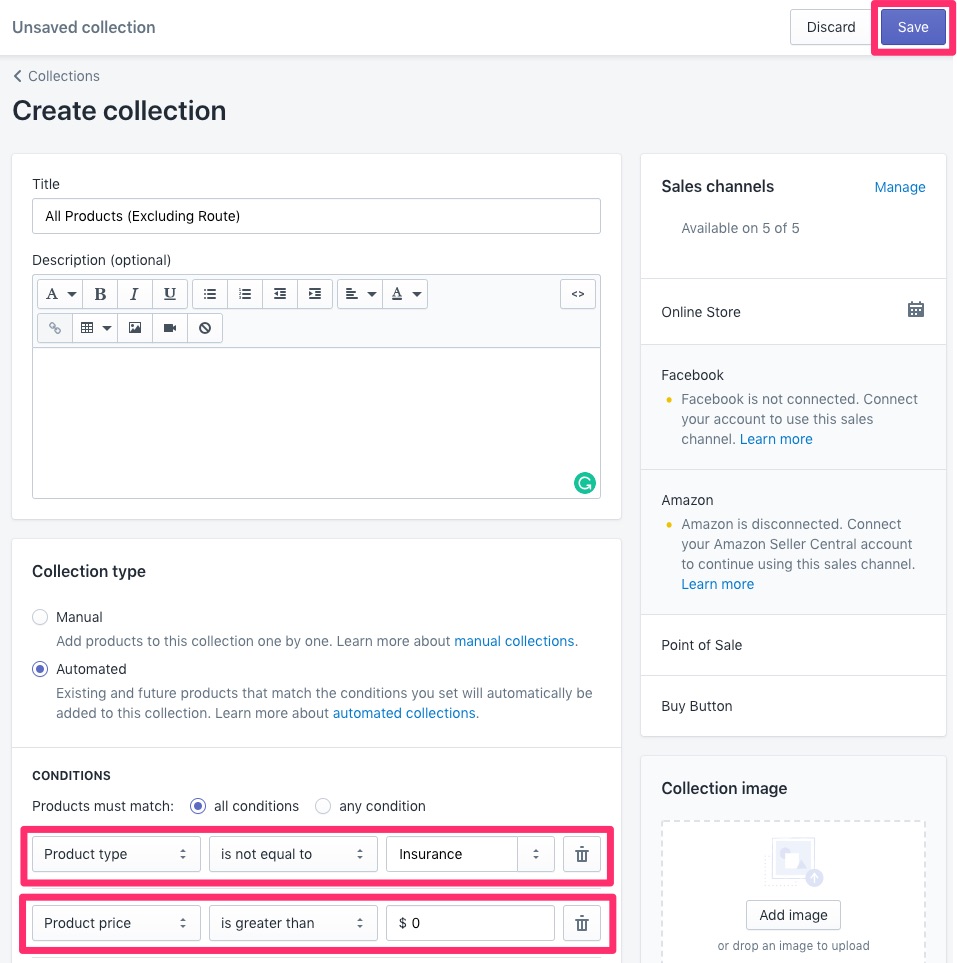This screenshot has height=963, width=957.
Task: Apply italic formatting in description toolbar
Action: (135, 294)
